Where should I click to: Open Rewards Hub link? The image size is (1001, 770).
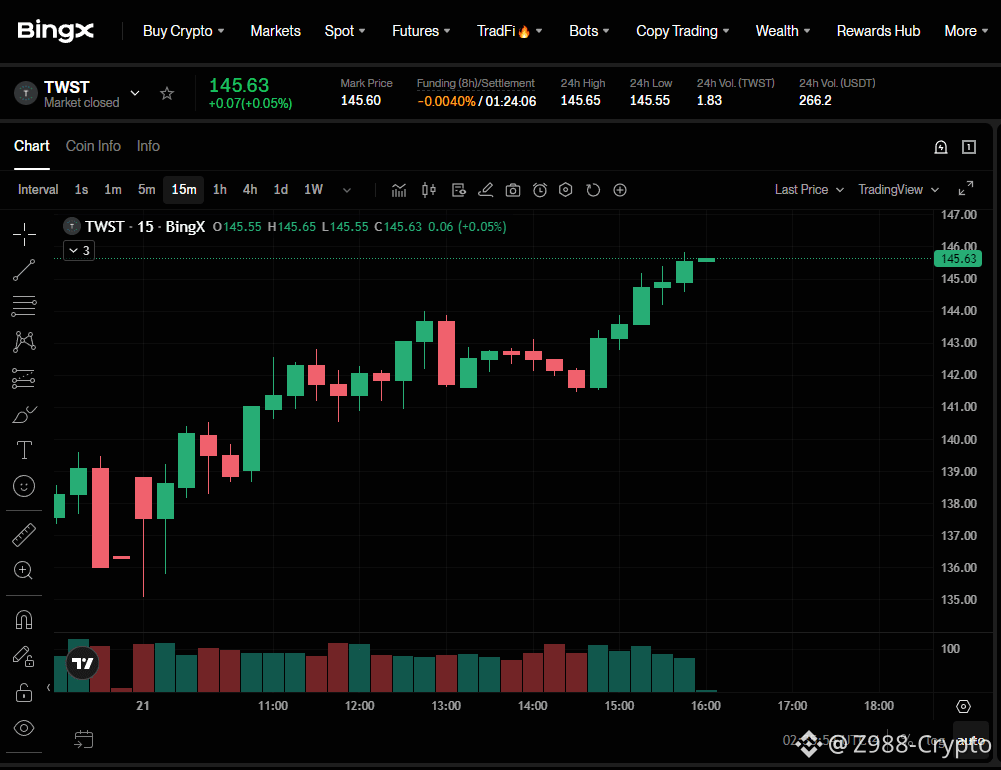click(x=878, y=31)
